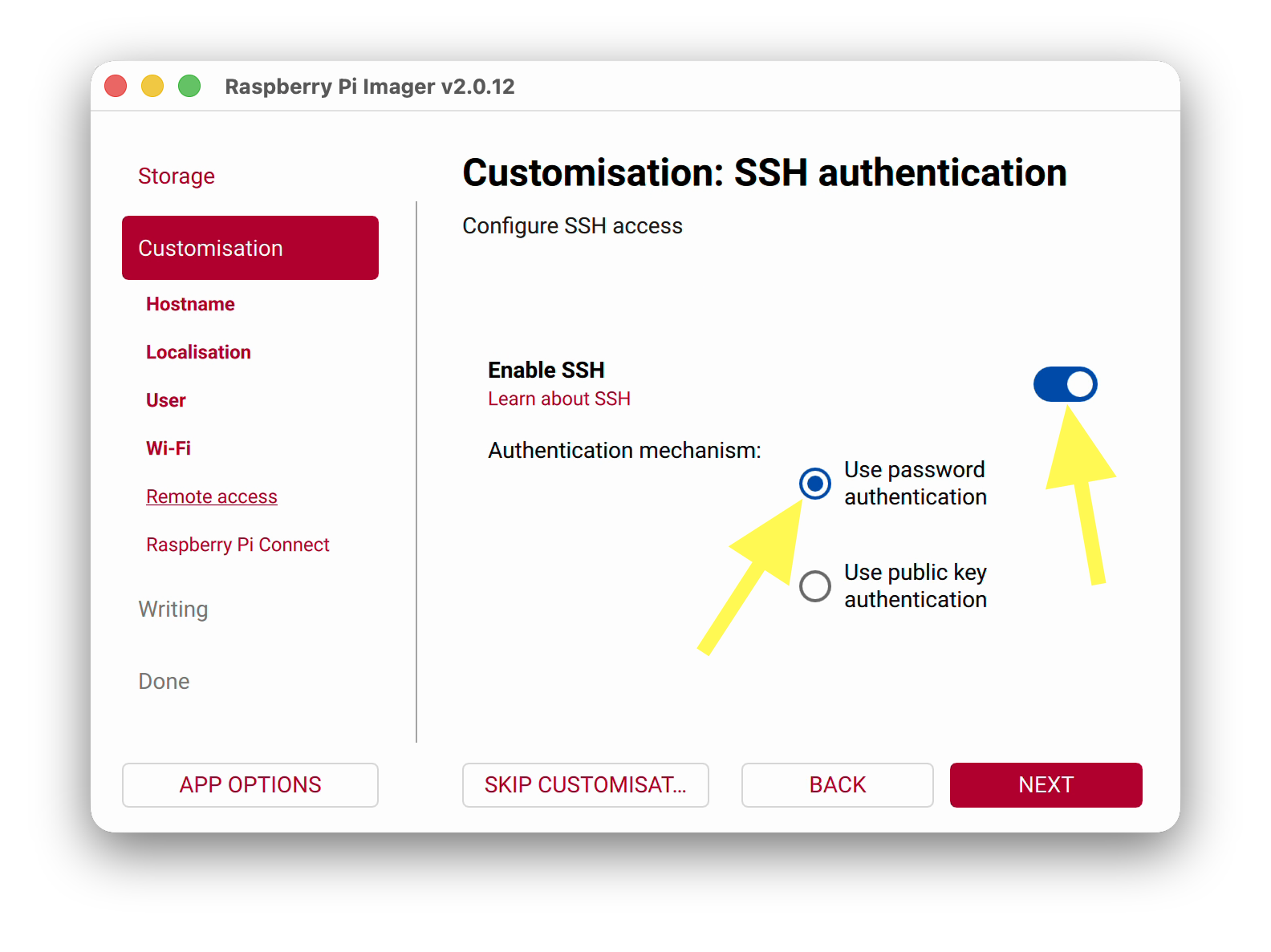Open the Localisation customisation section
This screenshot has height=952, width=1271.
pyautogui.click(x=199, y=352)
